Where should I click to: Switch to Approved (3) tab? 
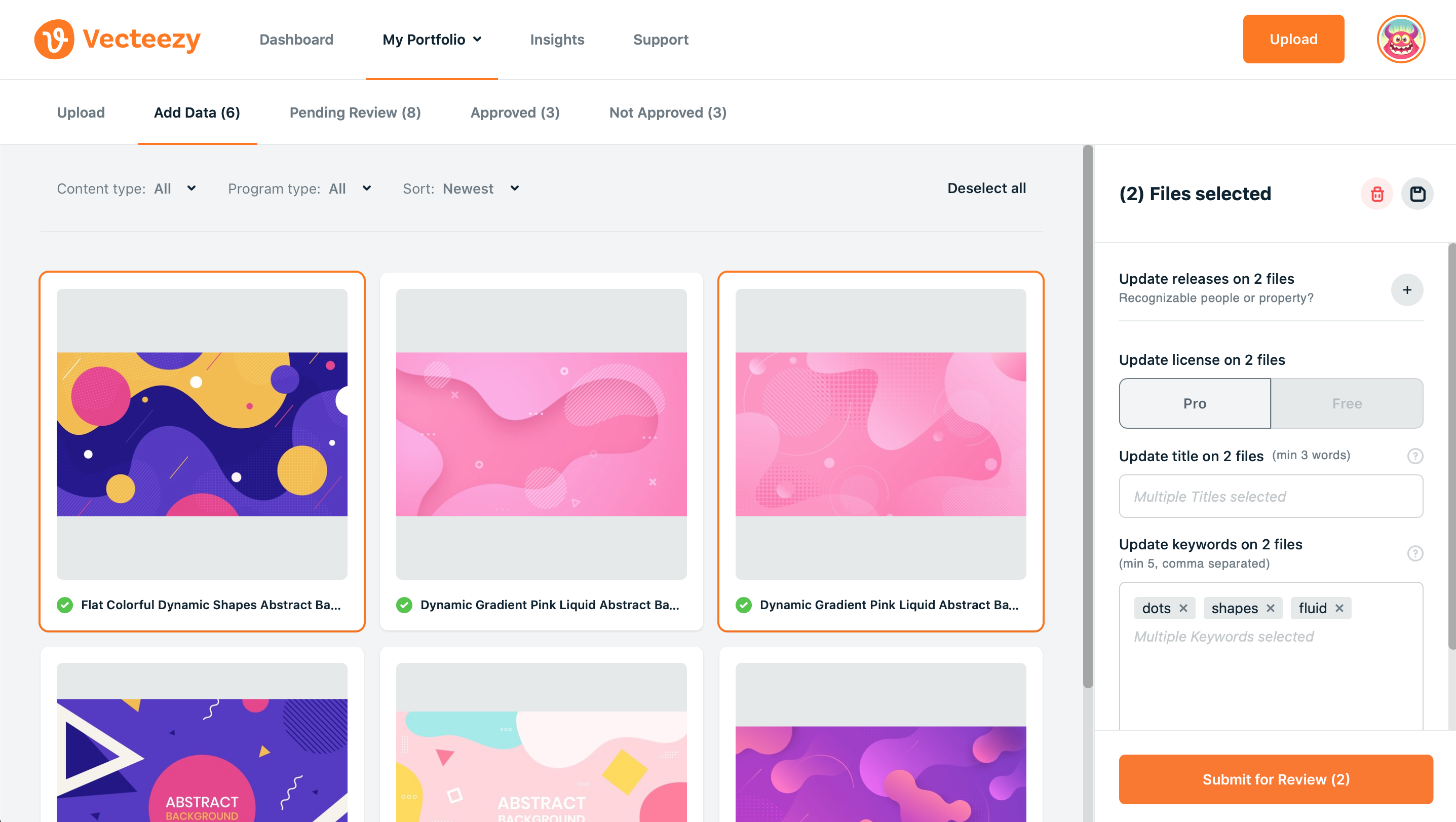(515, 113)
